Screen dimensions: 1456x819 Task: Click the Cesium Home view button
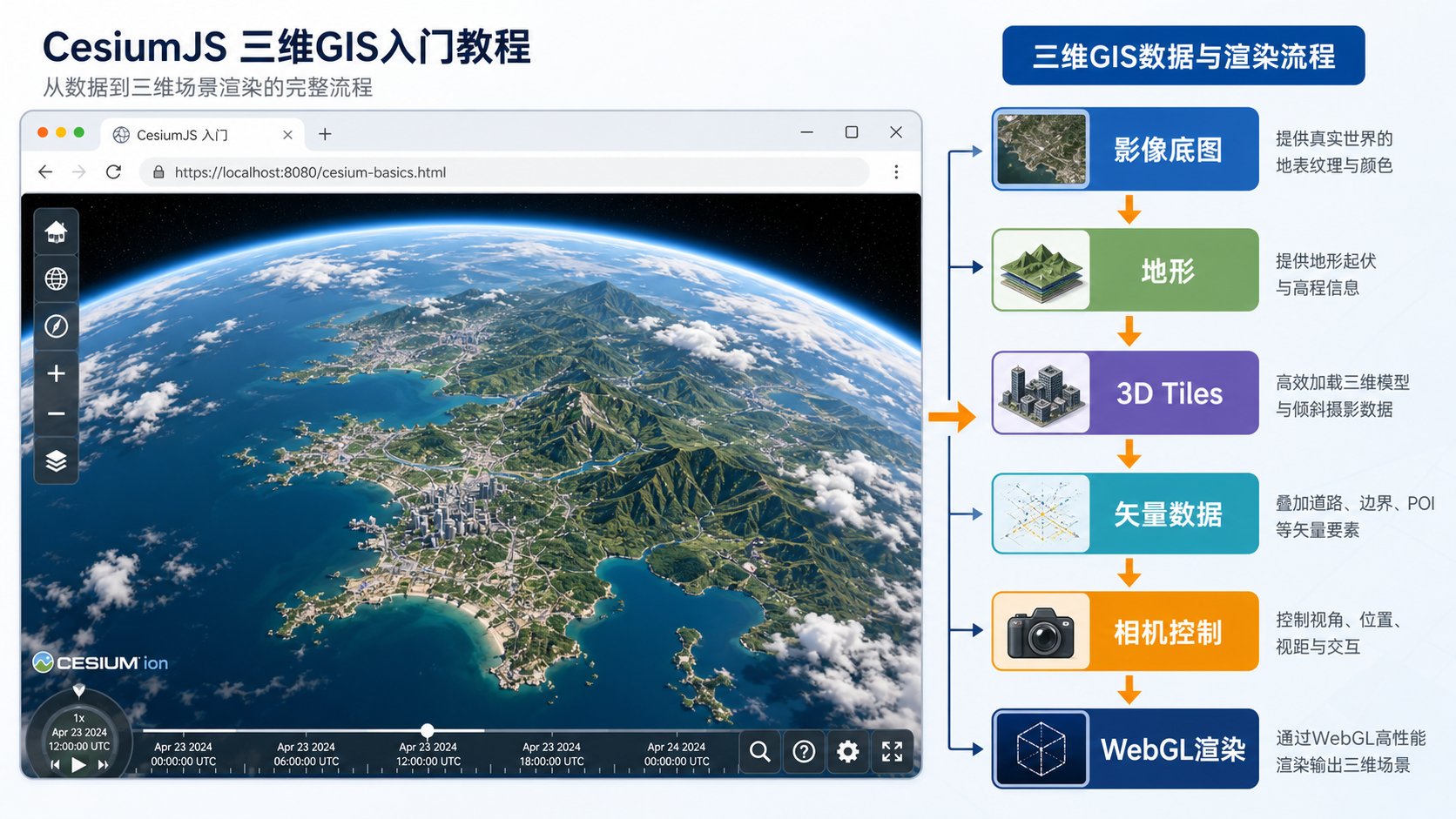tap(56, 232)
